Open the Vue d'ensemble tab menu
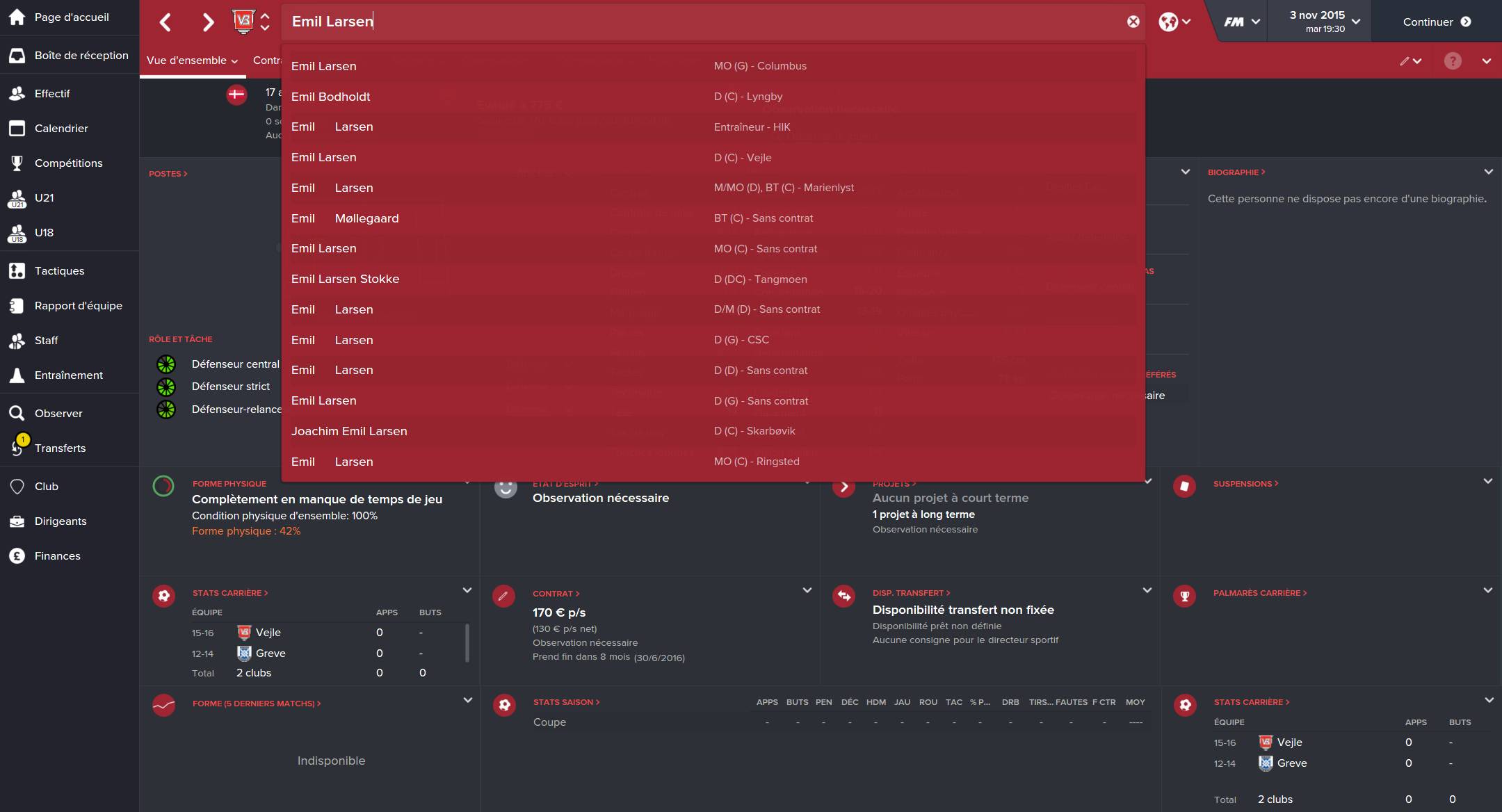This screenshot has width=1502, height=812. (x=192, y=60)
